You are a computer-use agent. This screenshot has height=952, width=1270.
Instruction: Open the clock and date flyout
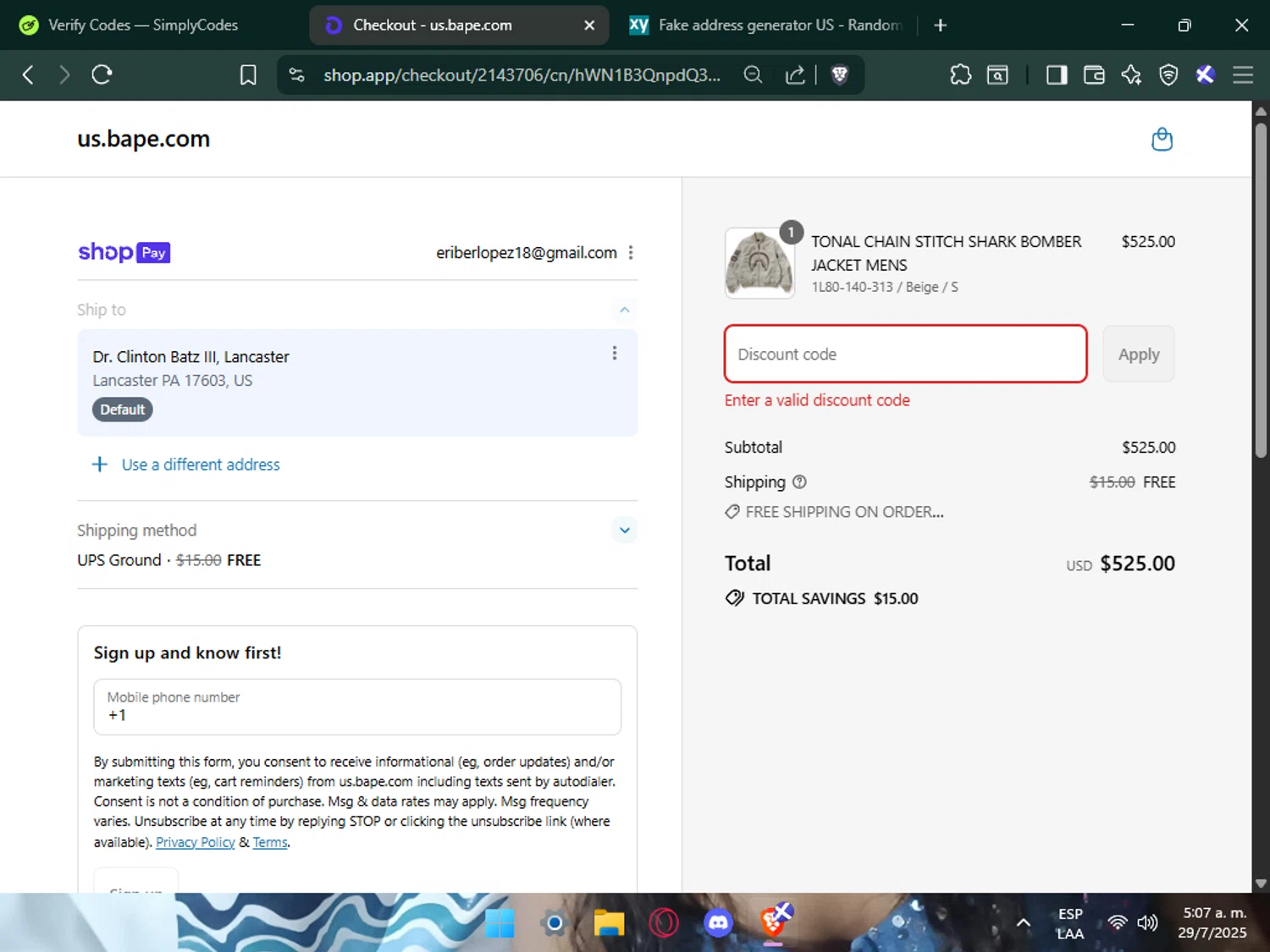click(1213, 922)
